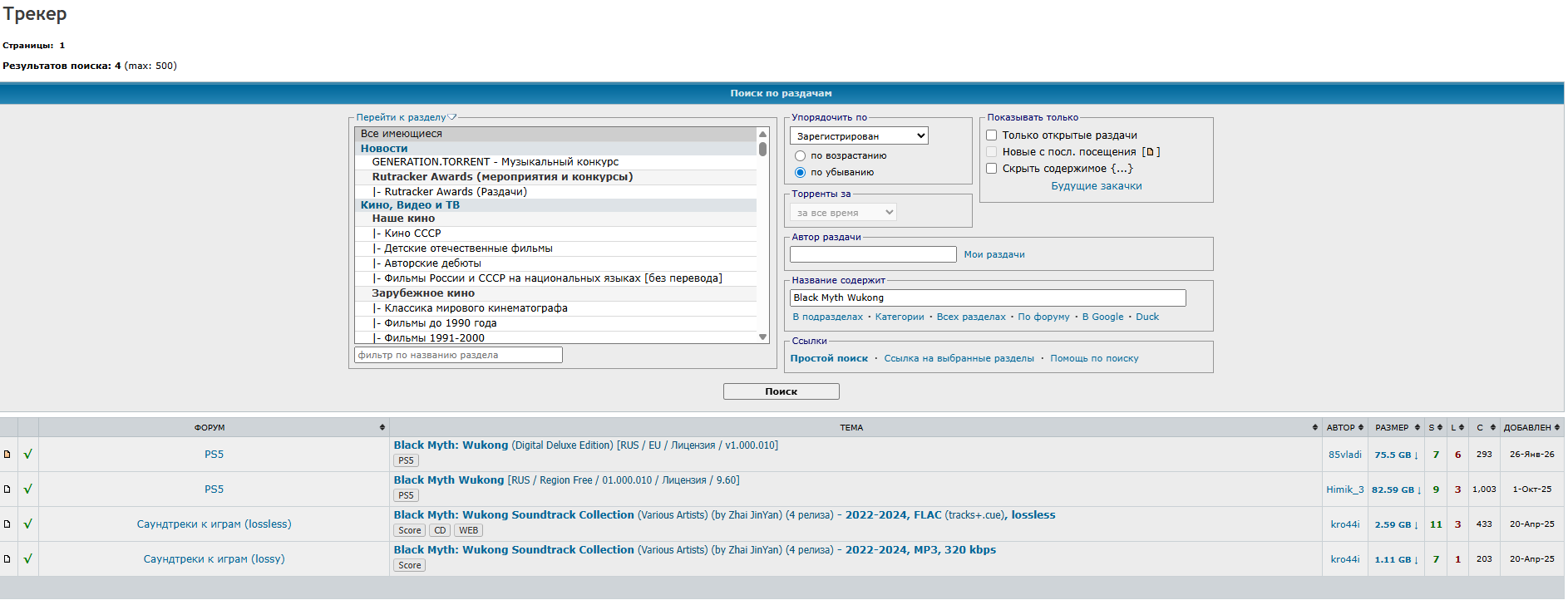Select Фильмы до 1990 года section
This screenshot has height=600, width=1568.
[x=555, y=323]
